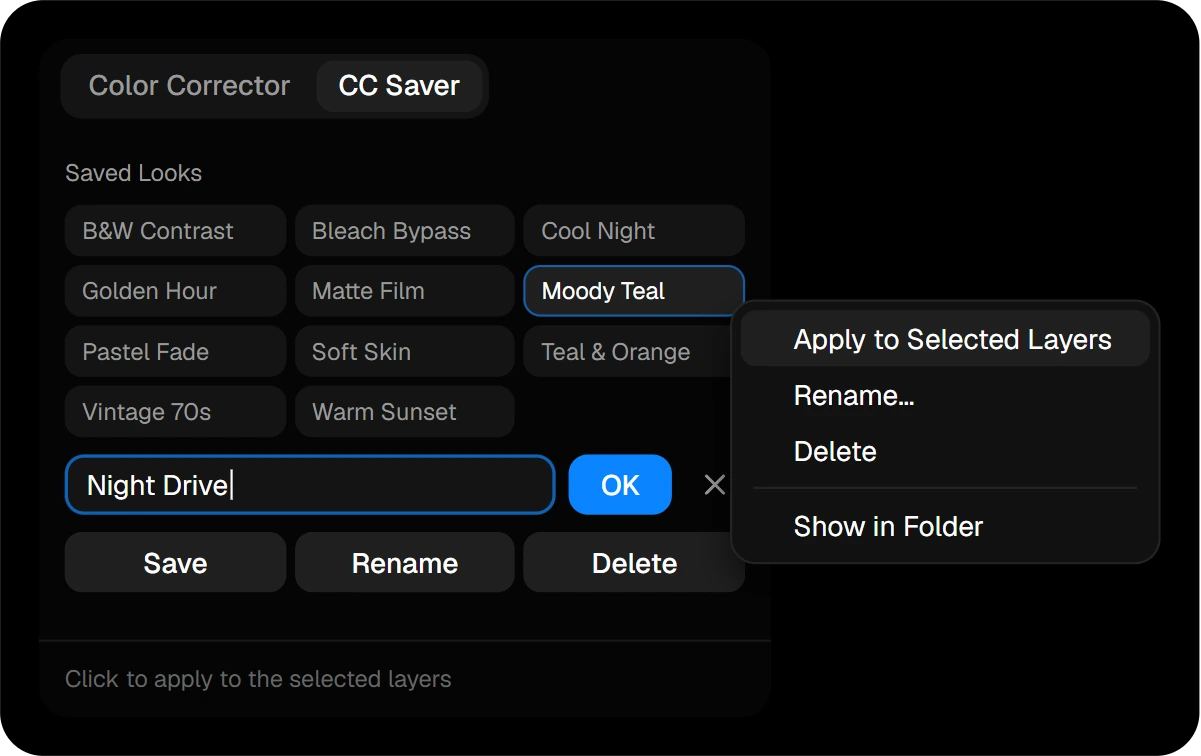
Task: Select the CC Saver tab
Action: (x=399, y=86)
